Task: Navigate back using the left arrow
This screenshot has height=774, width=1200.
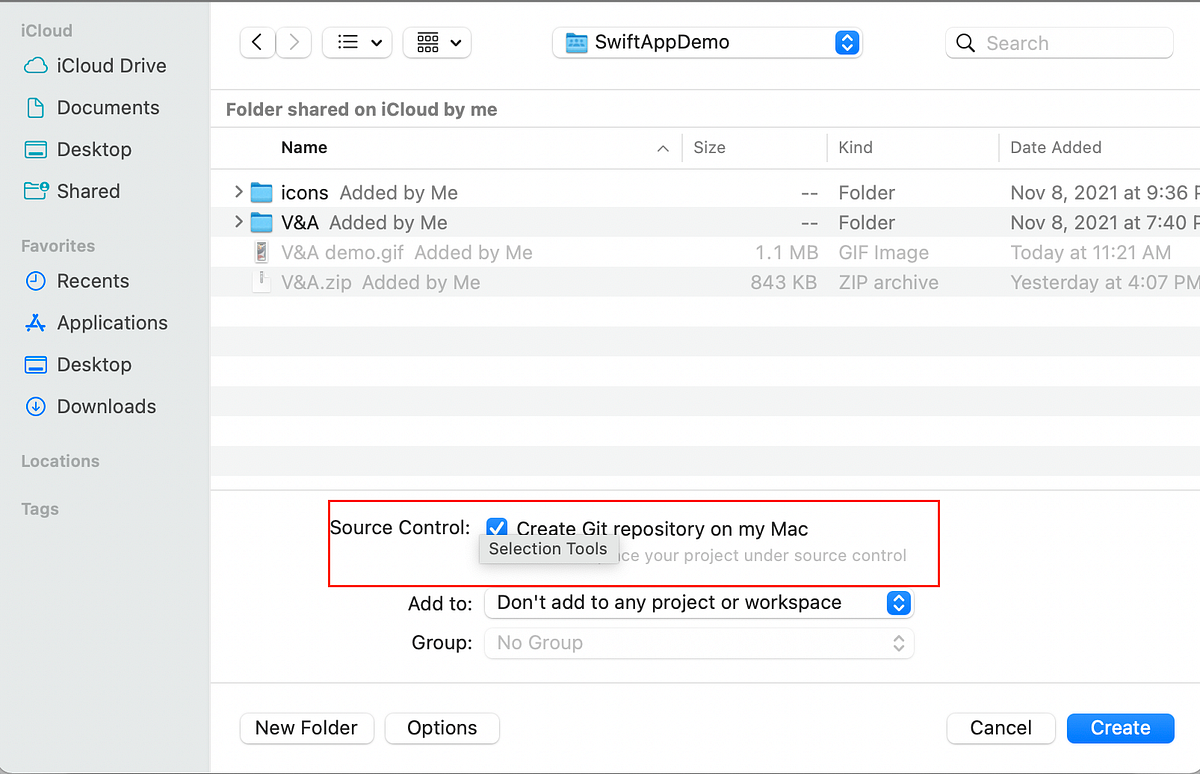Action: click(x=257, y=42)
